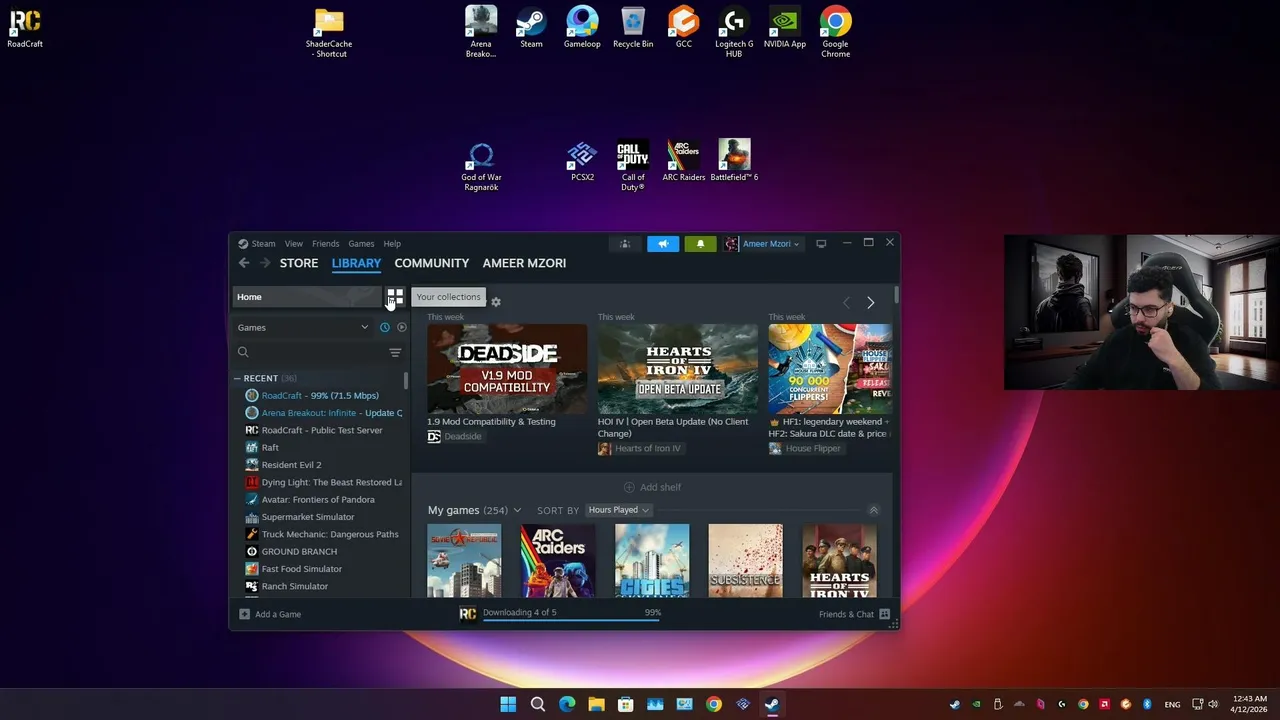Open Friends & Chat

[854, 614]
